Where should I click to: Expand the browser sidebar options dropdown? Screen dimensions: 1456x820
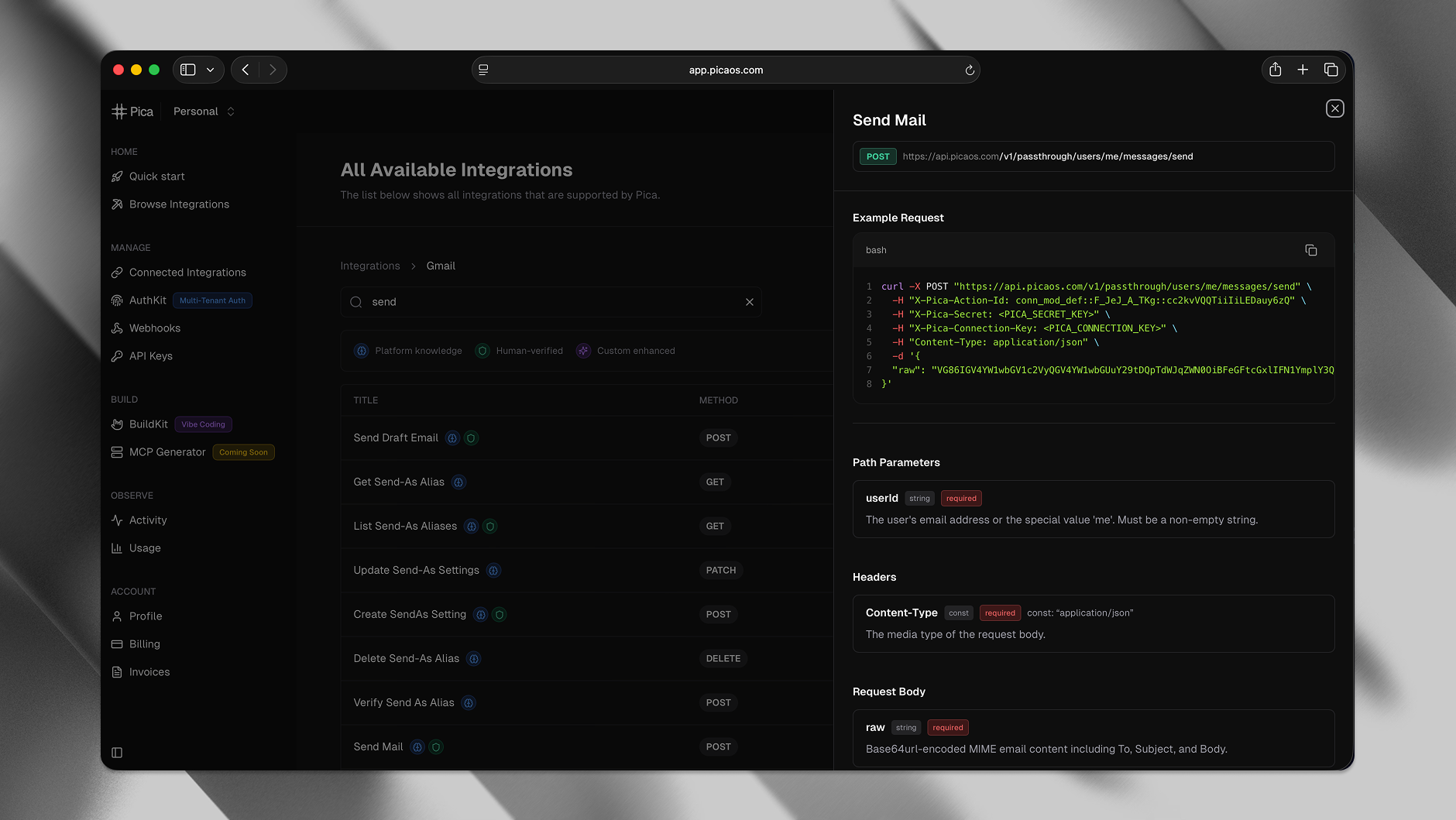click(x=210, y=70)
